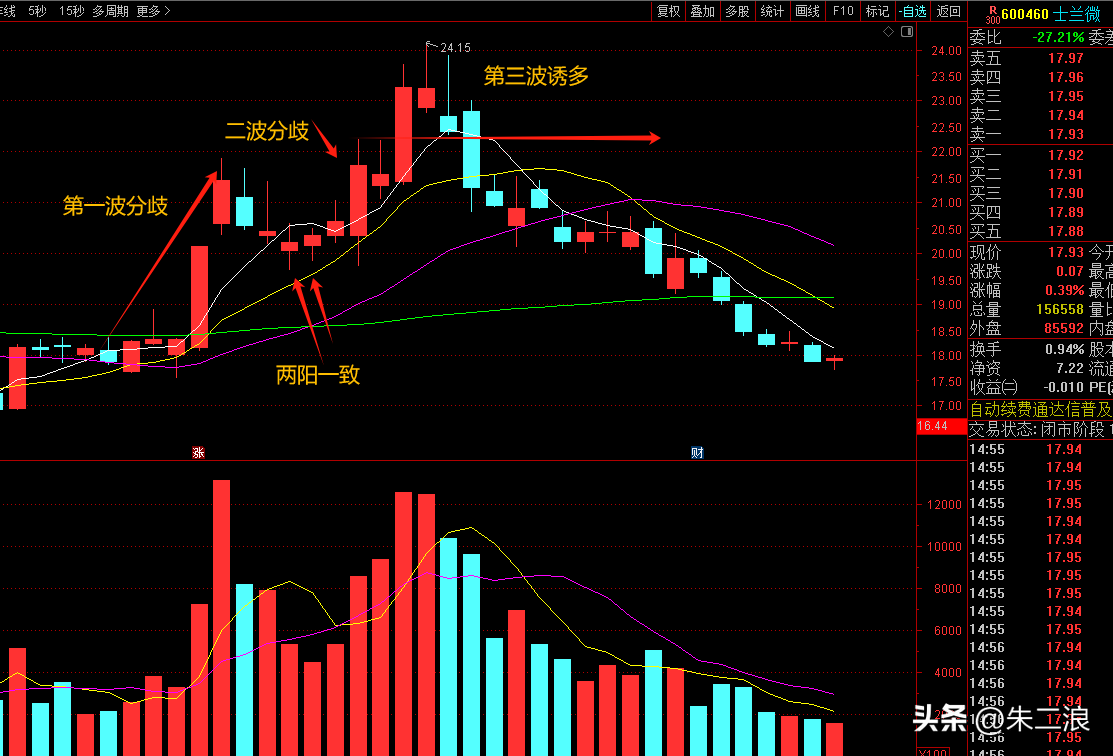The height and width of the screenshot is (756, 1113).
Task: Toggle 复权 price adjustment
Action: pos(668,11)
